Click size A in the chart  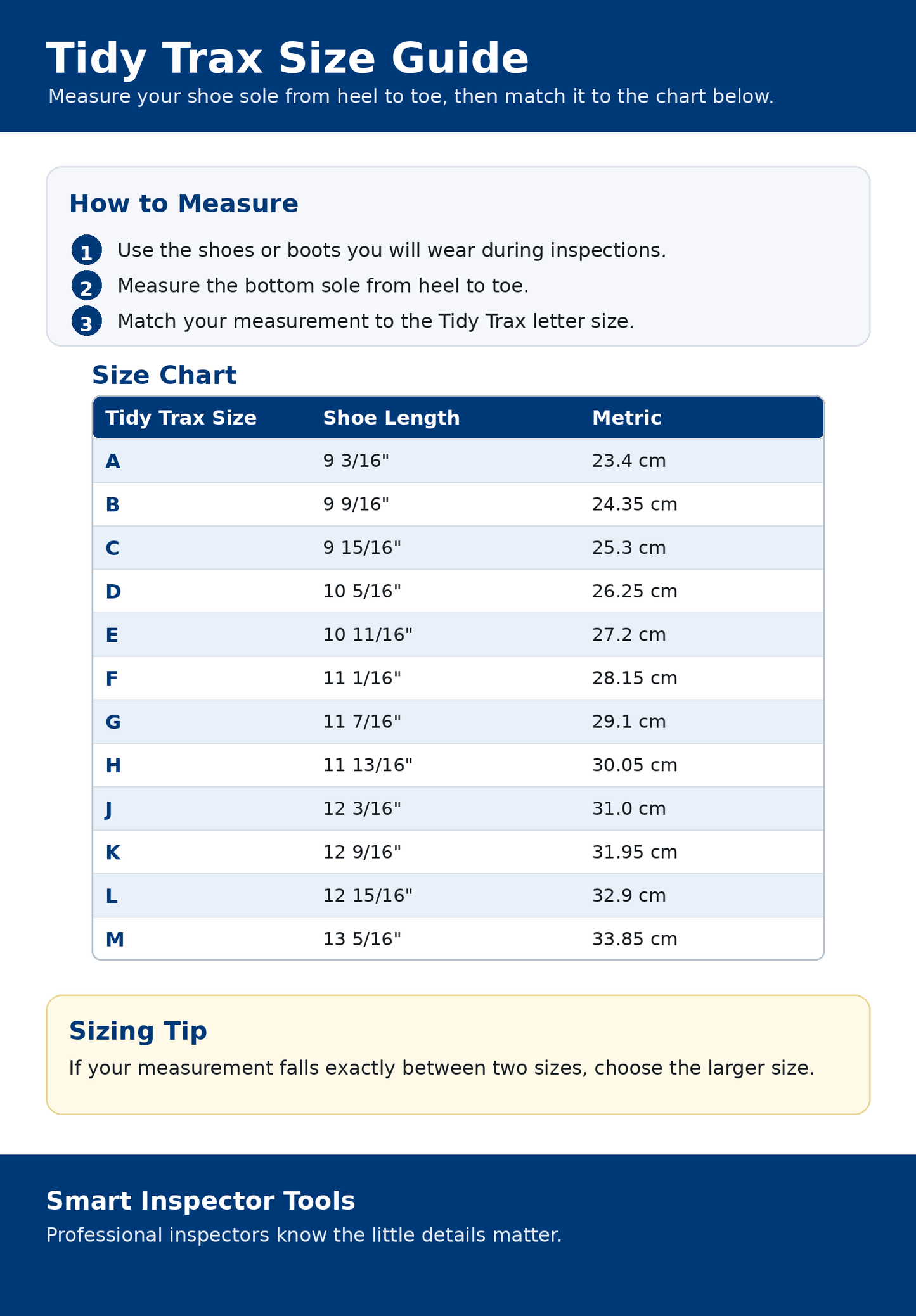tap(112, 461)
